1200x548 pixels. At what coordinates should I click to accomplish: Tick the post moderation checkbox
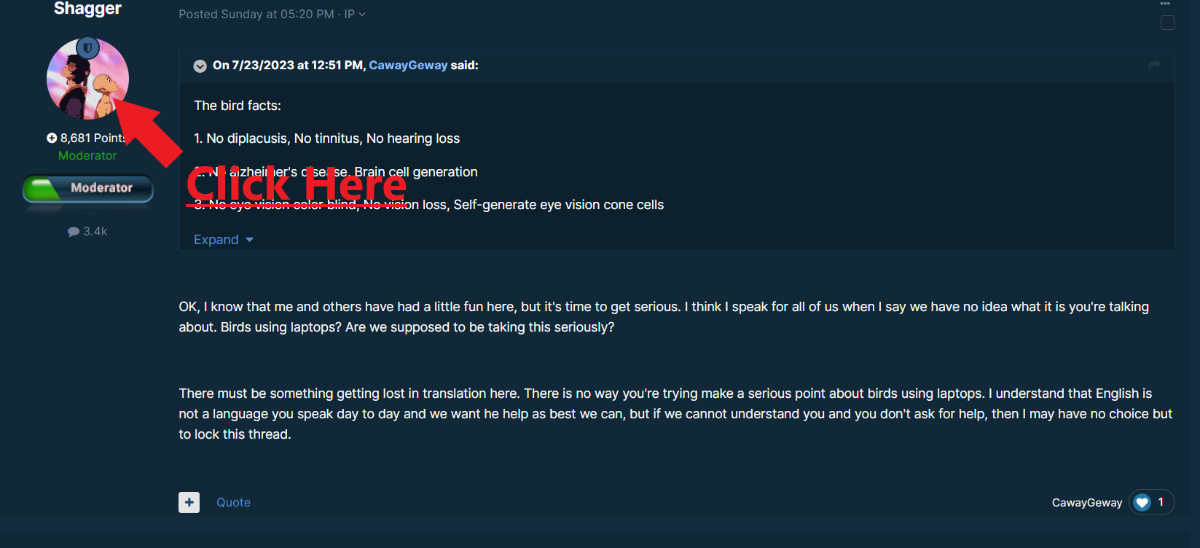1167,23
